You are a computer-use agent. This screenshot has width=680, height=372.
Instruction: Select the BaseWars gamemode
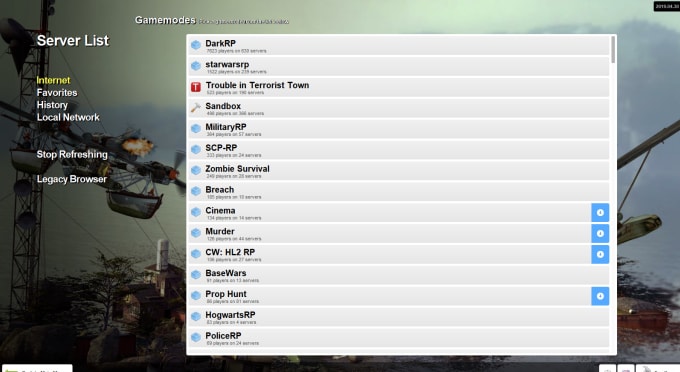click(x=399, y=274)
